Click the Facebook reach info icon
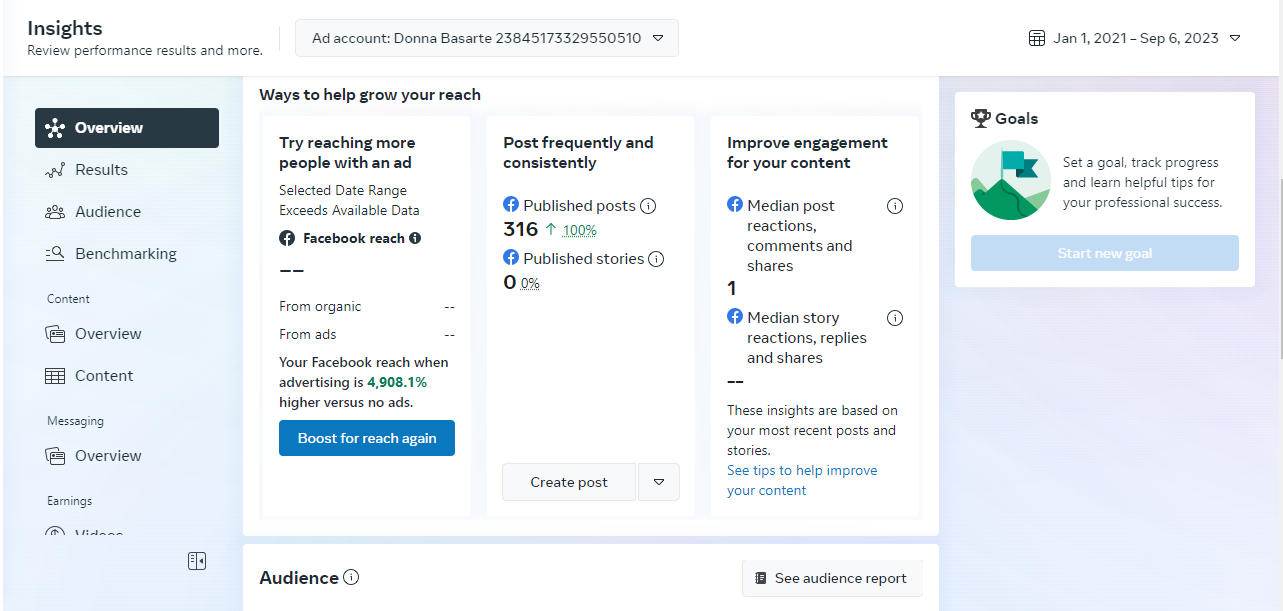1283x611 pixels. tap(415, 238)
